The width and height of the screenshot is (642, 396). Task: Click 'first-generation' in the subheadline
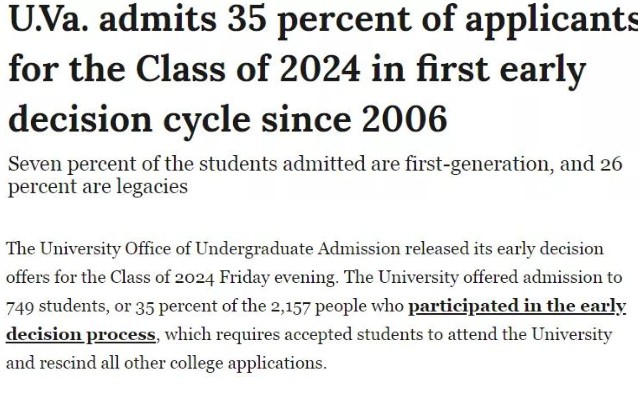[479, 164]
